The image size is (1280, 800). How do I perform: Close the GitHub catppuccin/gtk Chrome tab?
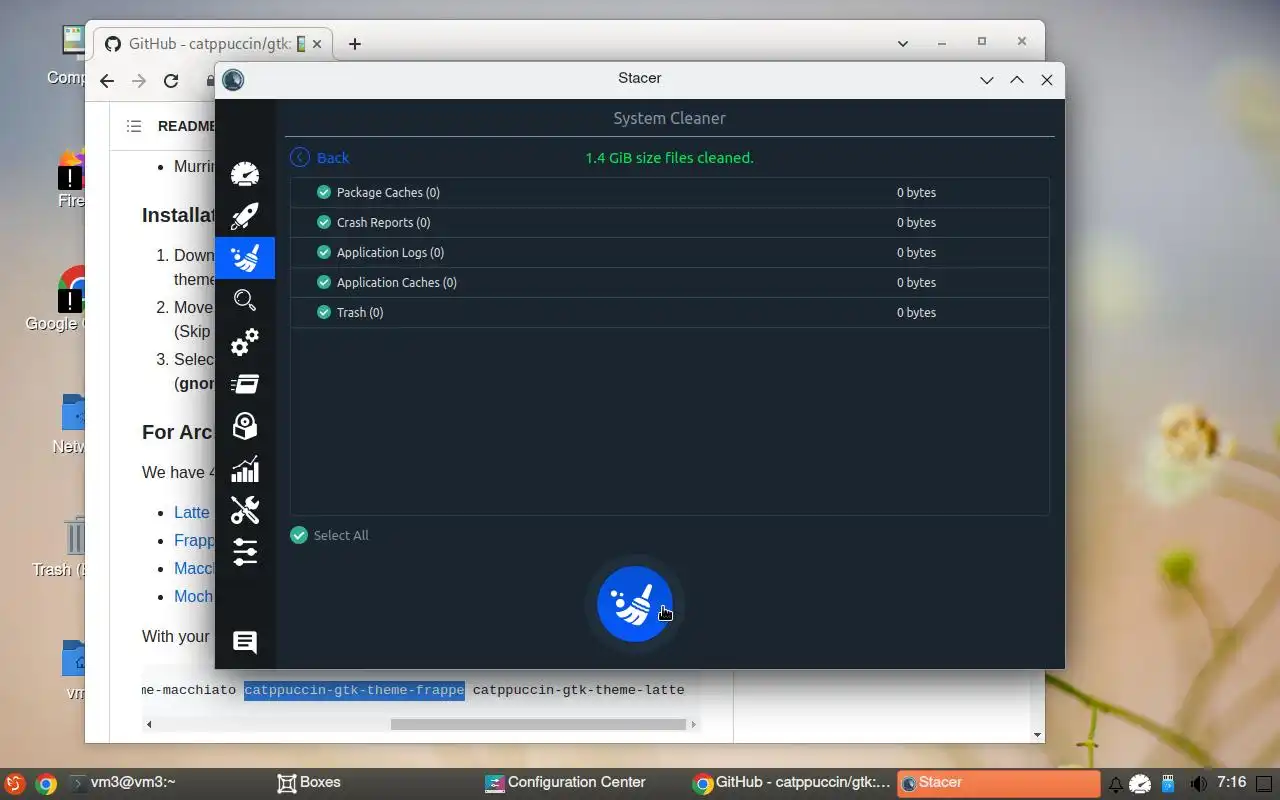coord(318,44)
